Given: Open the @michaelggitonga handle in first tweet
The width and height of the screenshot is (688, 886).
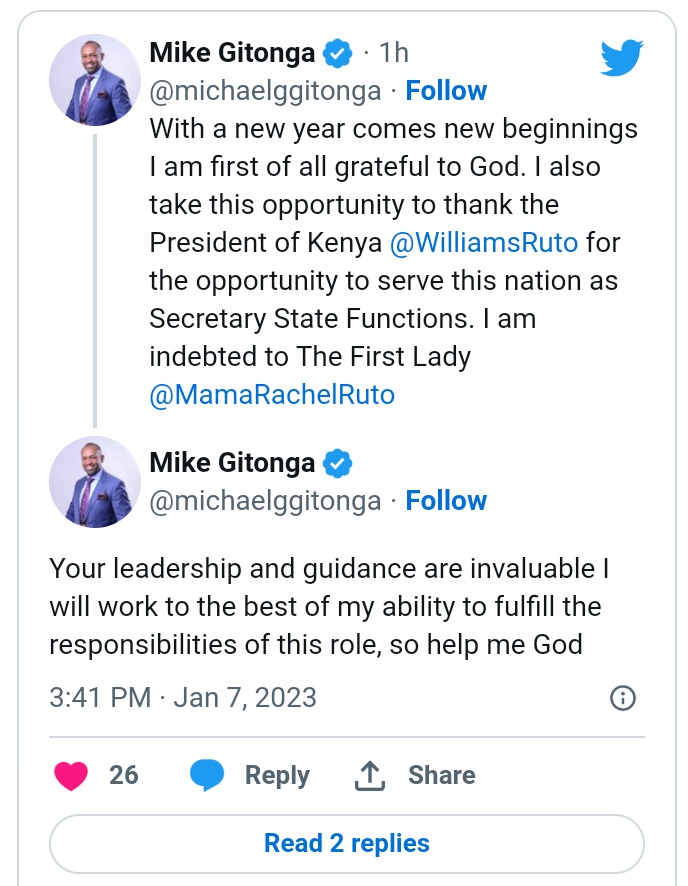Looking at the screenshot, I should 265,92.
